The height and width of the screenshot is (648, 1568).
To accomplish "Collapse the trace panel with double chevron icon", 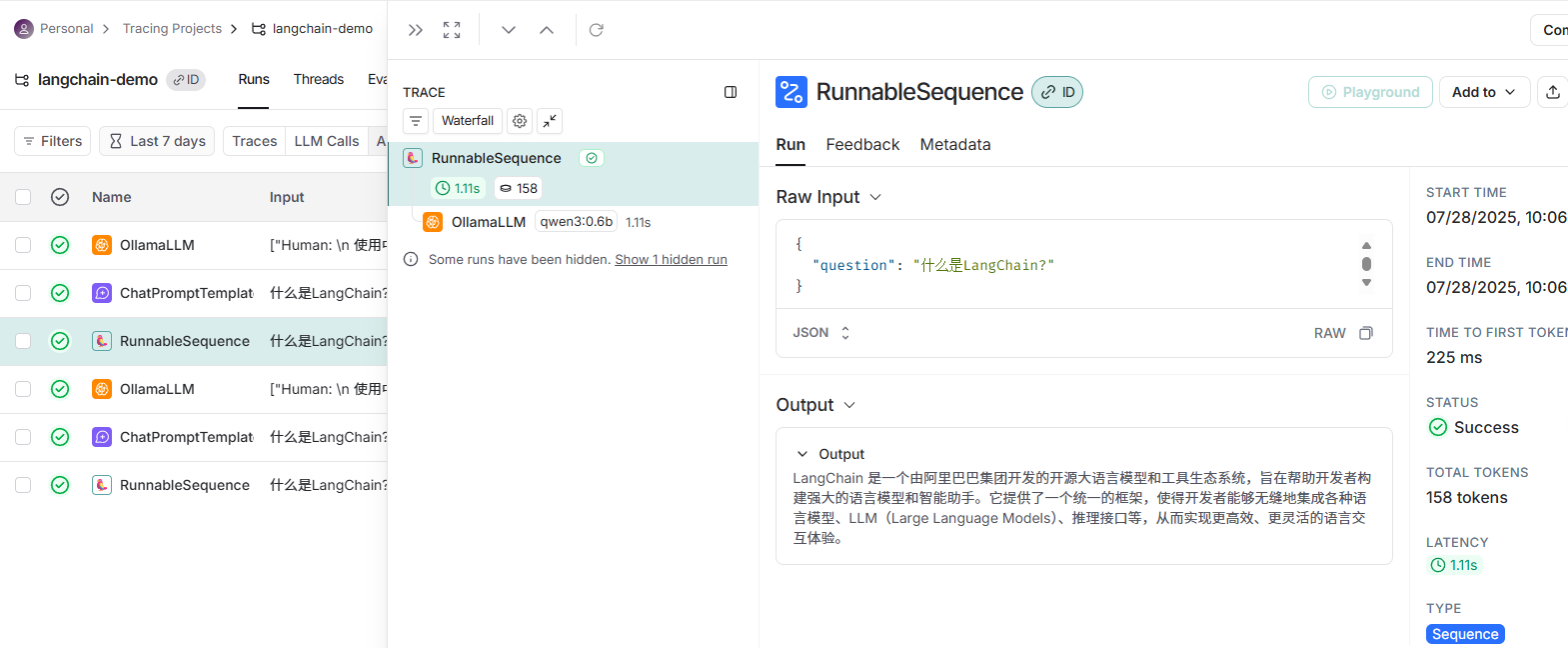I will pyautogui.click(x=416, y=30).
